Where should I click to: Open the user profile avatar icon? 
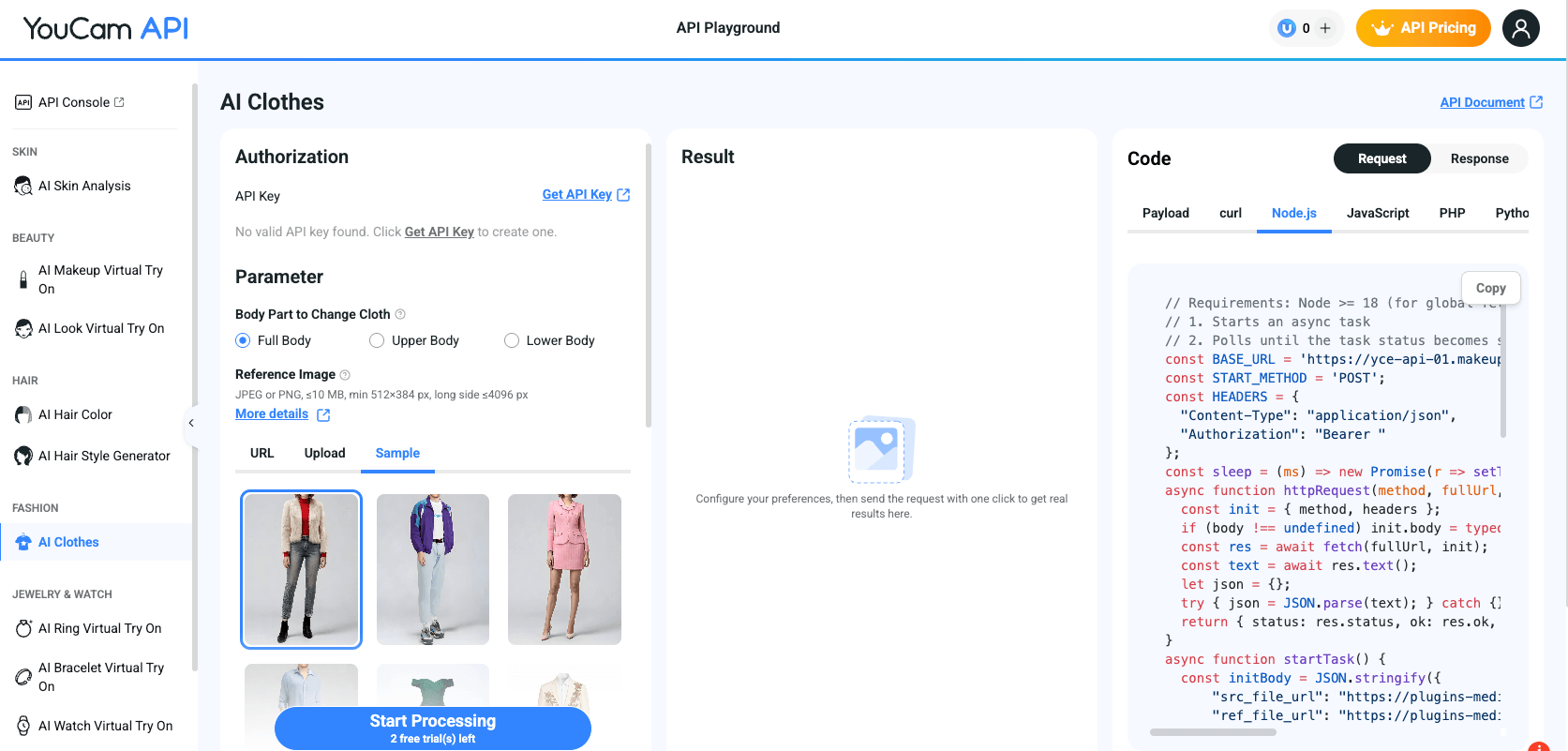click(x=1520, y=28)
